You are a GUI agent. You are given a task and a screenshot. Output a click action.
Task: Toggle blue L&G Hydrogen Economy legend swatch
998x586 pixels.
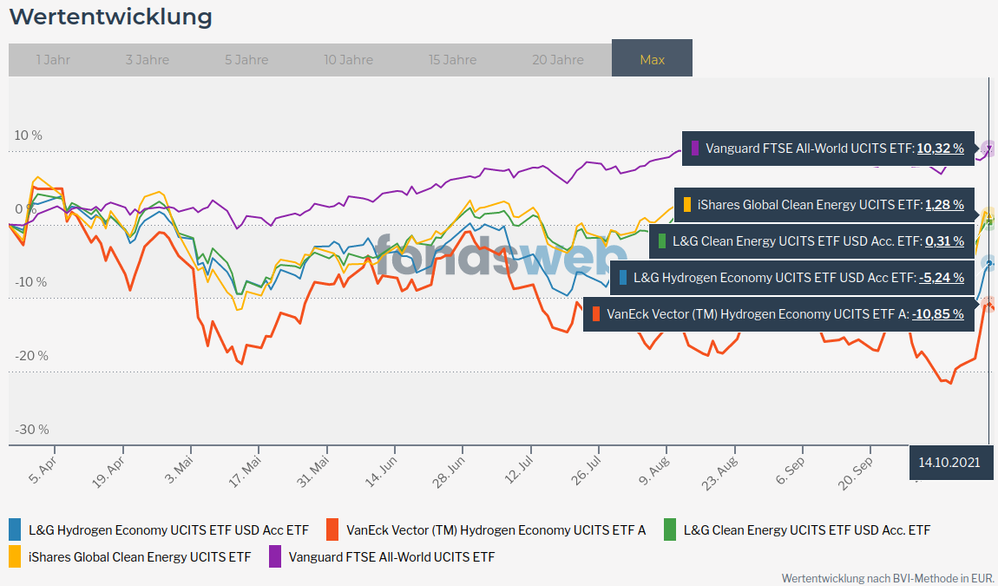15,529
